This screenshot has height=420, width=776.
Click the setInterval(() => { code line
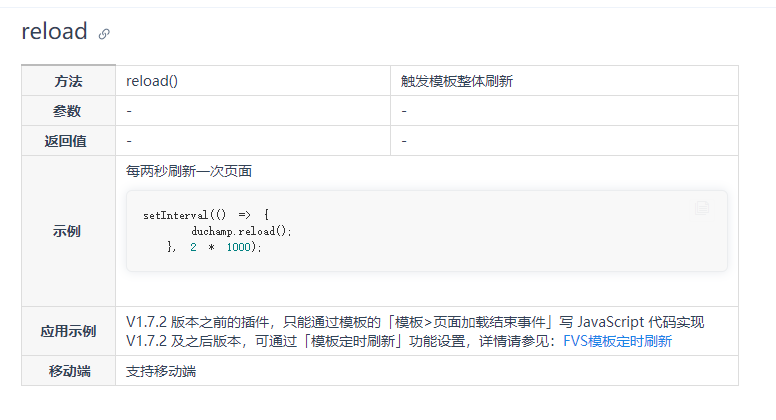point(206,215)
